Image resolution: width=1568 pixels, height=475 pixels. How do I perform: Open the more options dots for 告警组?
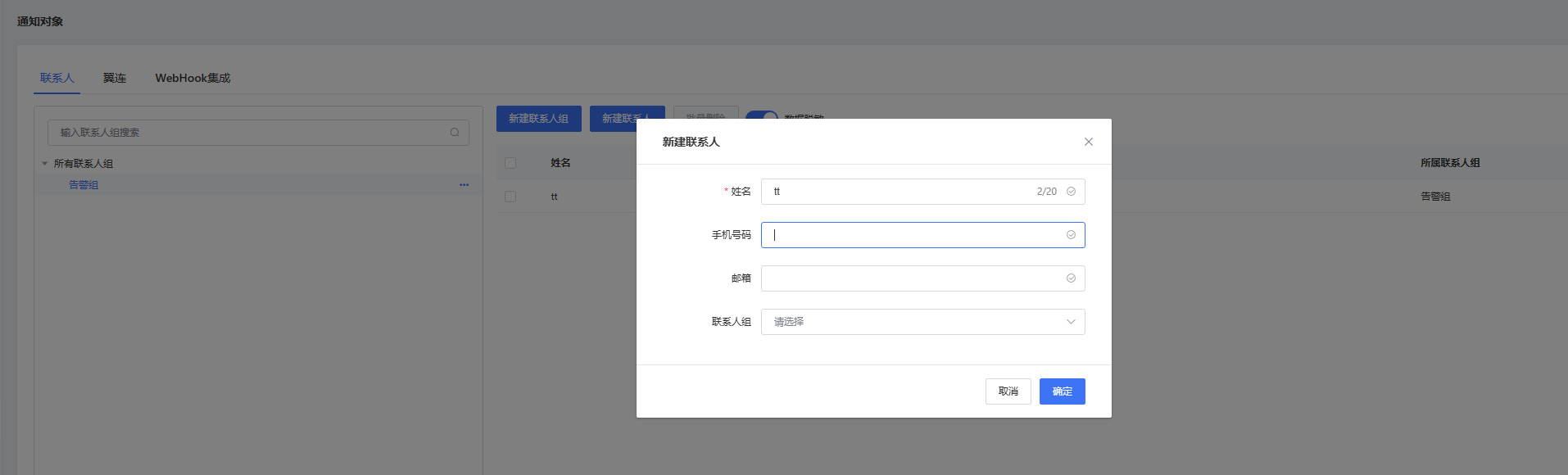464,185
